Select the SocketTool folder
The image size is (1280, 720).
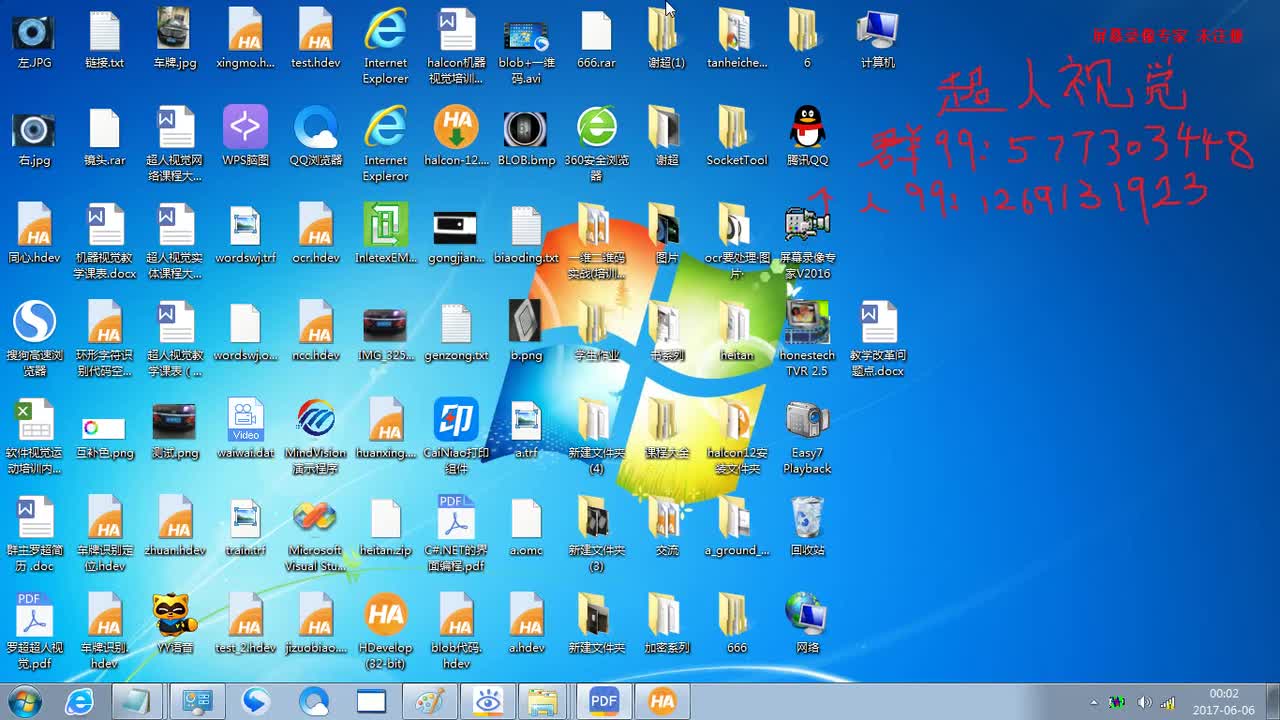[737, 136]
